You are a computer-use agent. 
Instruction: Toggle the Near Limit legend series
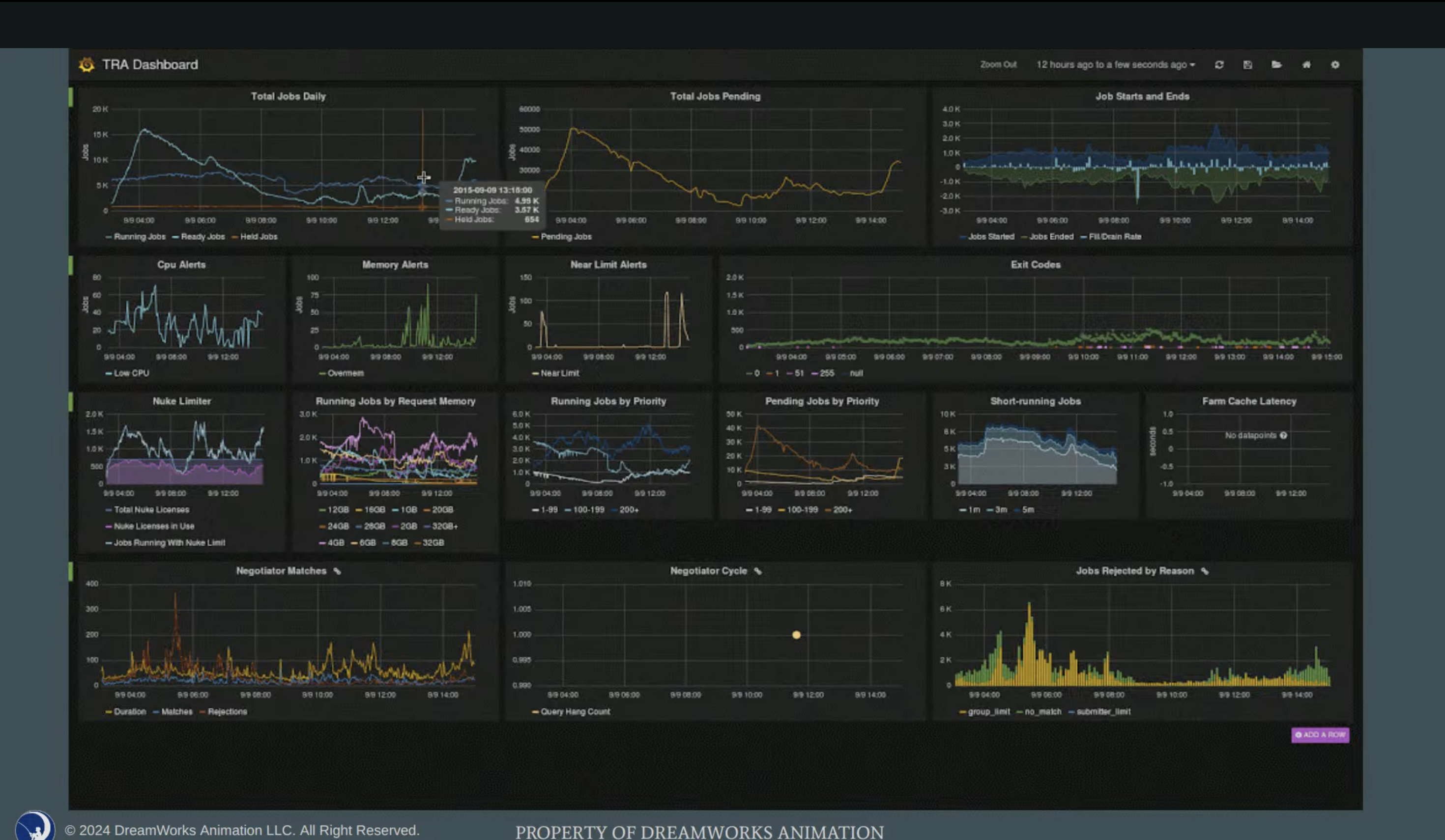[x=560, y=373]
